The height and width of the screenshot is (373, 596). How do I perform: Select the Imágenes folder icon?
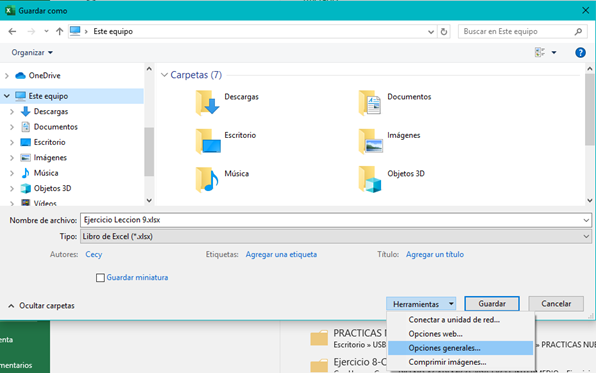tap(370, 141)
